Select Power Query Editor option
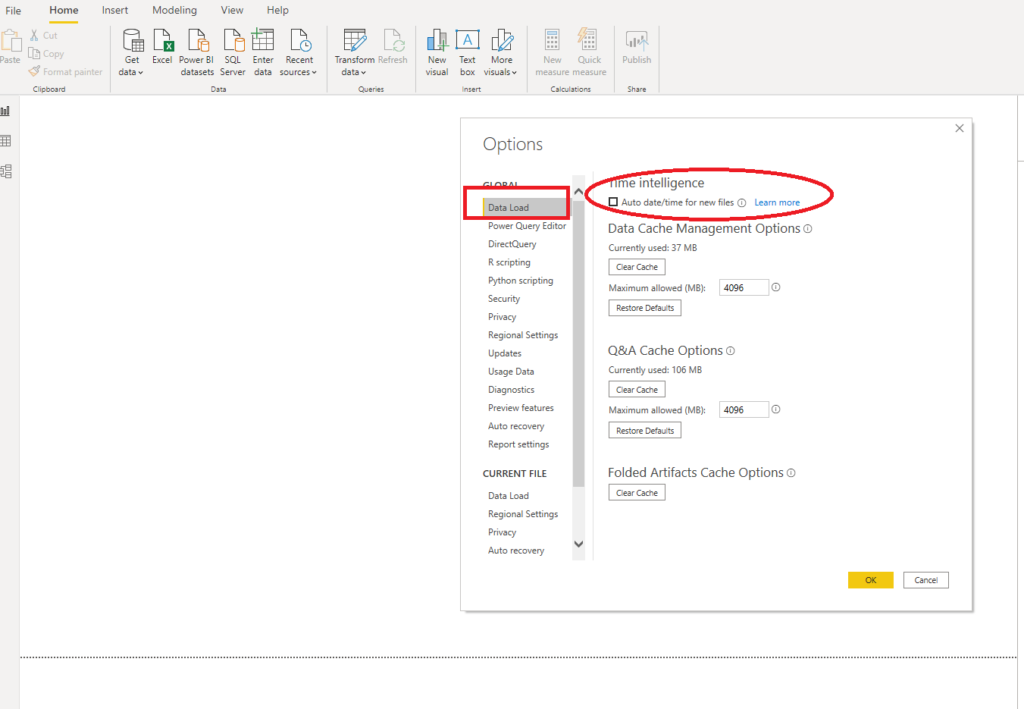The height and width of the screenshot is (709, 1024). pyautogui.click(x=526, y=226)
